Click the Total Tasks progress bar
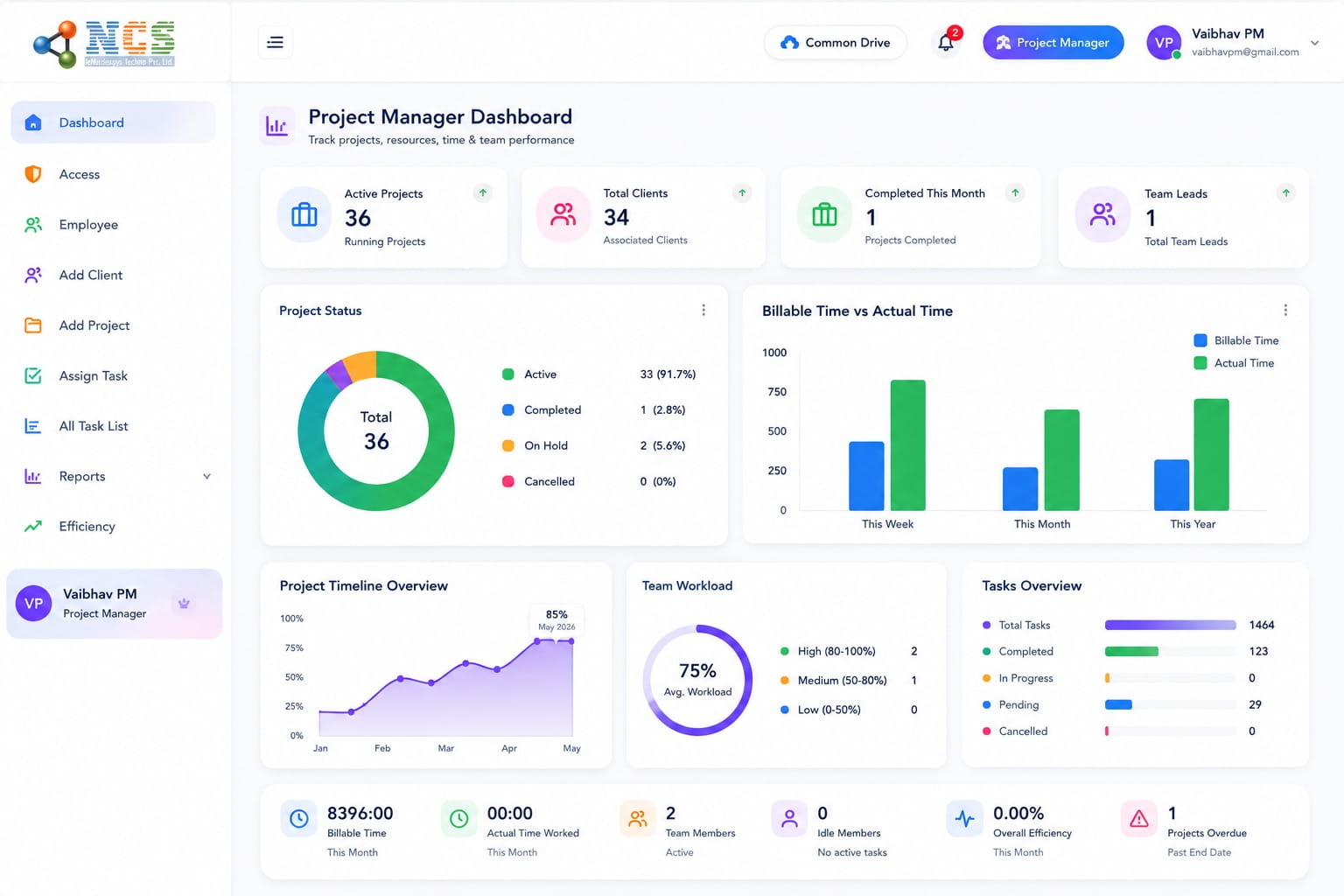Screen dimensions: 1344x896 pyautogui.click(x=1170, y=625)
